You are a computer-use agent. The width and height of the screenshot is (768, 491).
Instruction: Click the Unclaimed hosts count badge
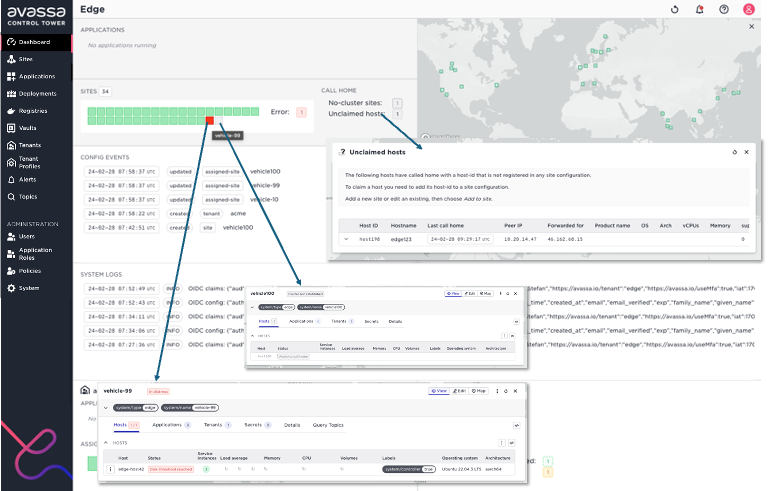coord(397,114)
